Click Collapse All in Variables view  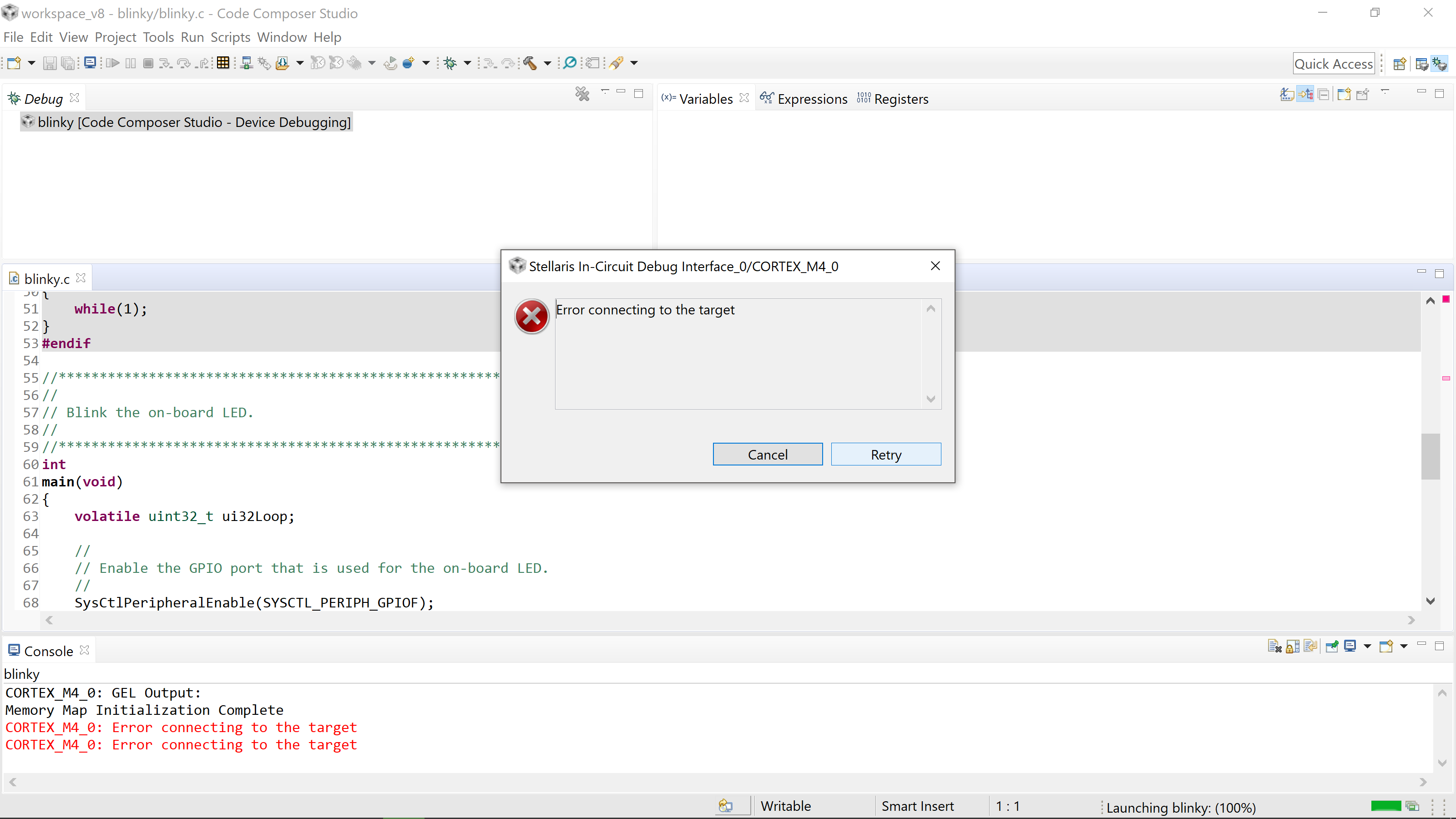1323,94
